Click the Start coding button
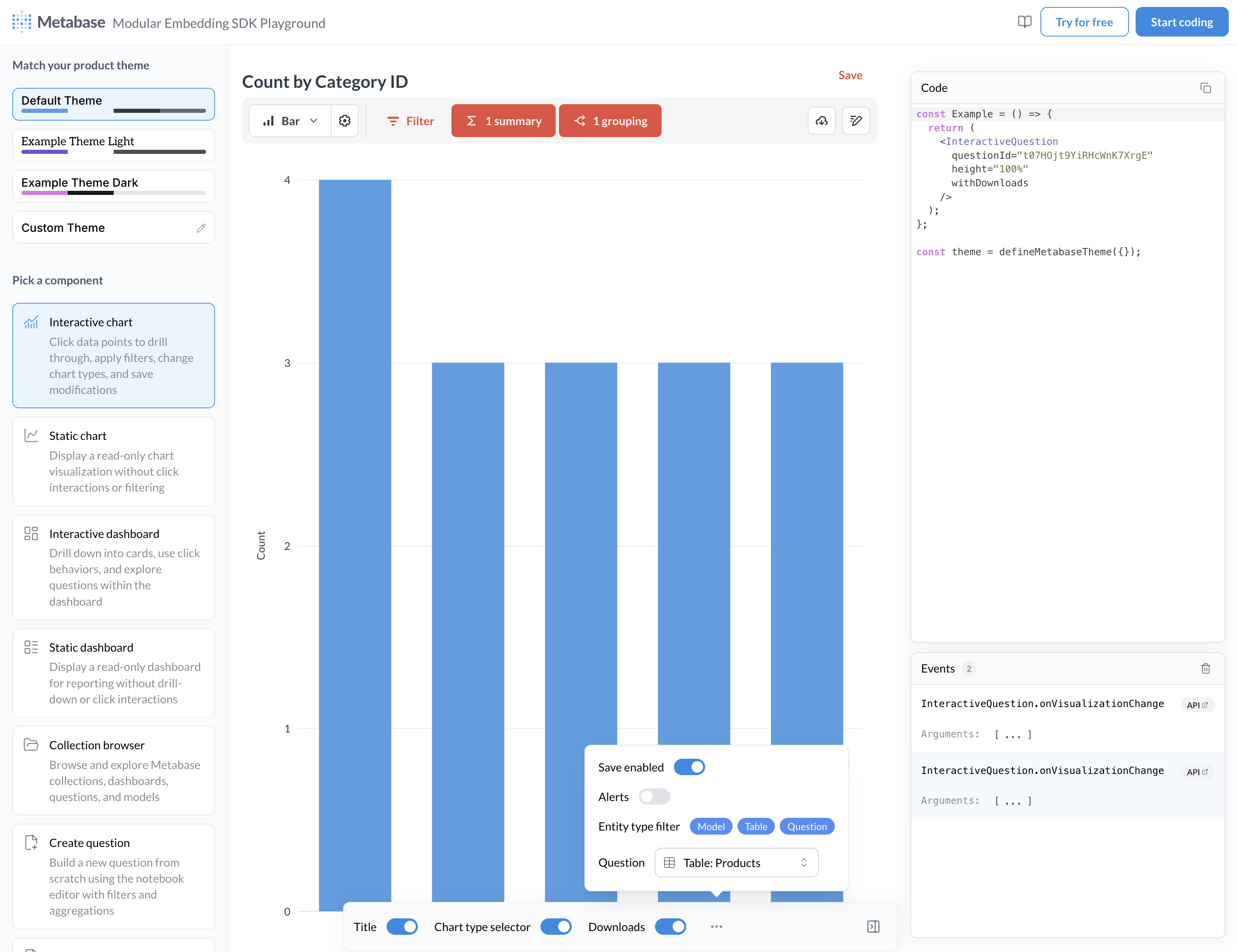 click(1182, 21)
